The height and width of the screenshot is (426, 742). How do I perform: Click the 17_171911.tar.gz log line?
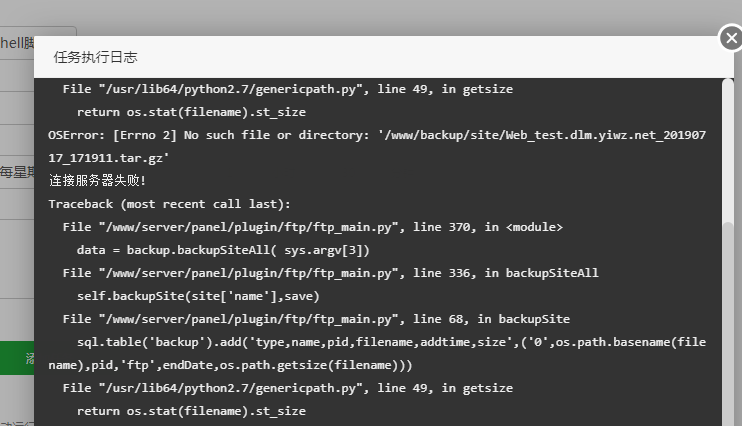(x=109, y=158)
